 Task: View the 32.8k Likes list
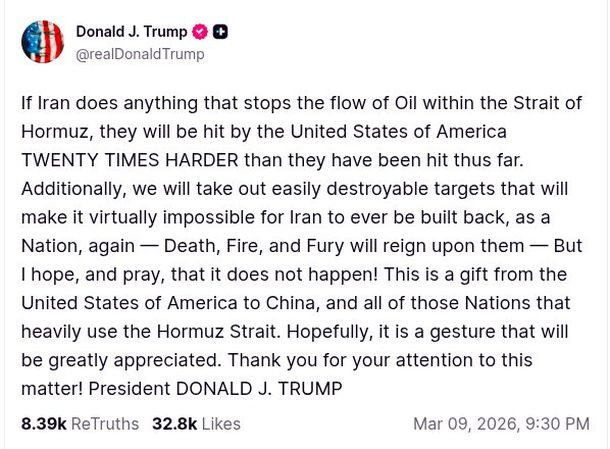point(196,424)
